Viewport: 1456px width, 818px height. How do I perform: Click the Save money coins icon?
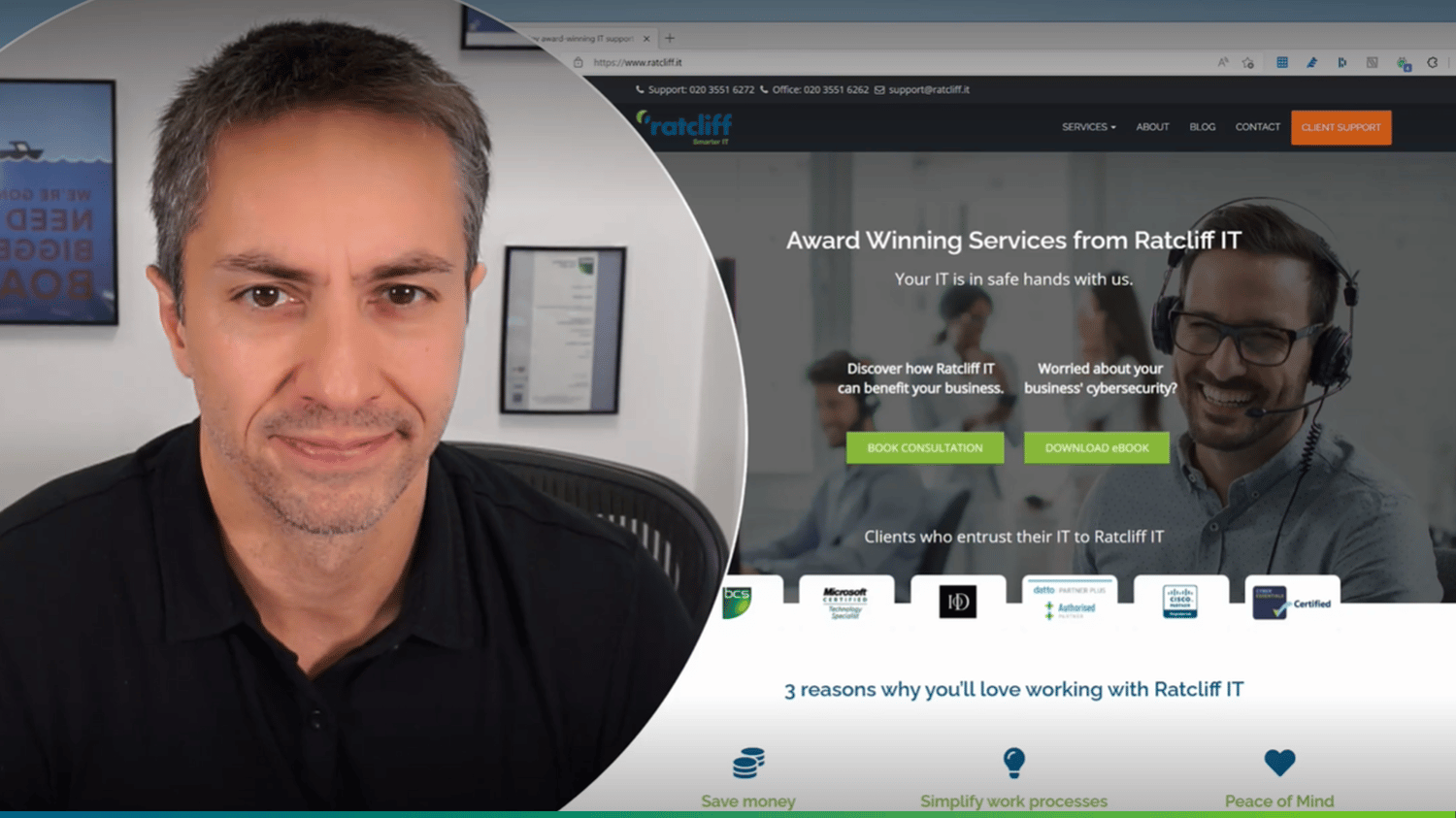[x=748, y=763]
